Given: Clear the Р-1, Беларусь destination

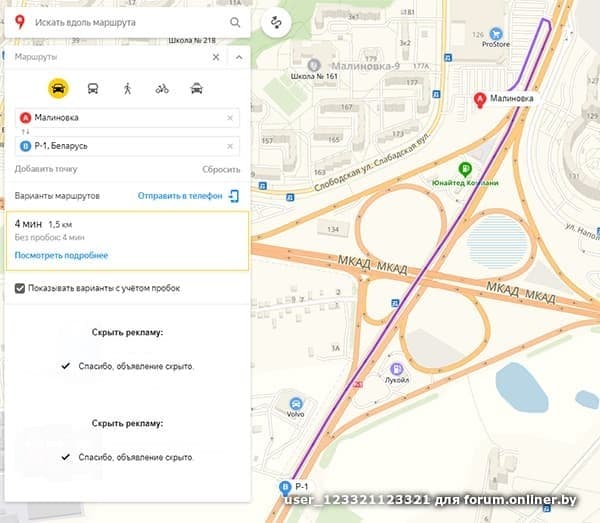Looking at the screenshot, I should [230, 146].
